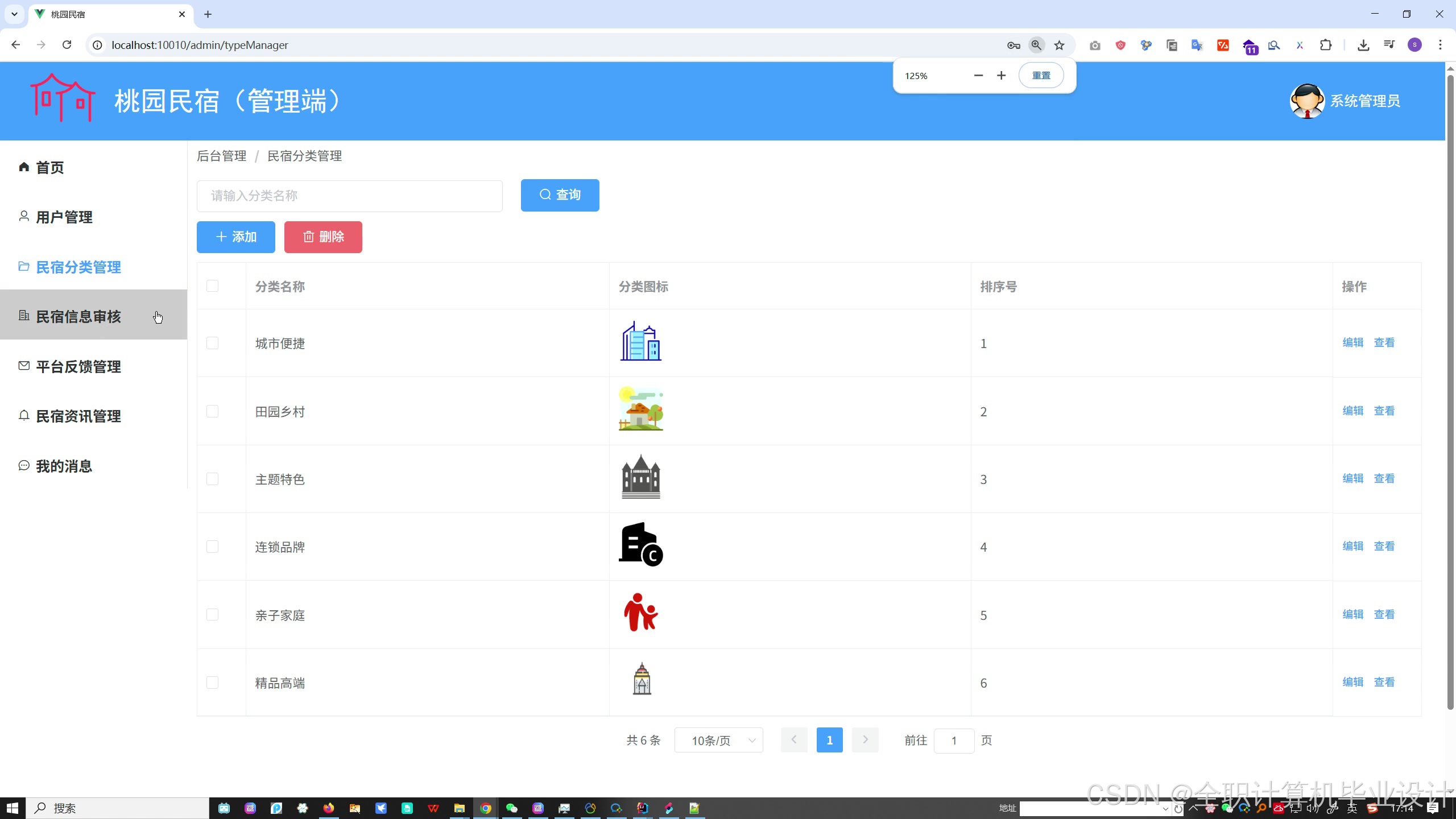Open the 10条/页 page size dropdown

coord(718,741)
